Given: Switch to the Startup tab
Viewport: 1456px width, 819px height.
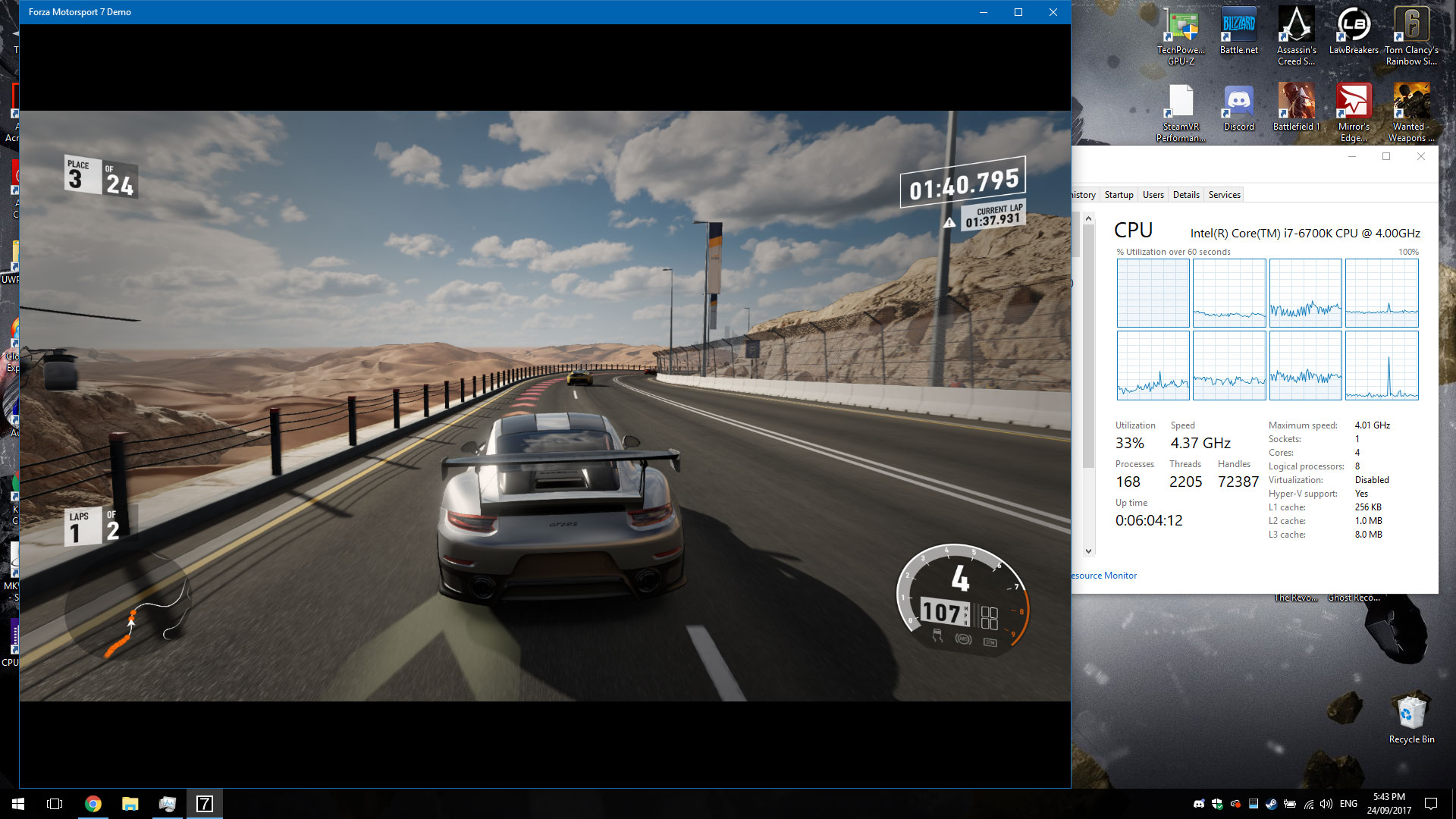Looking at the screenshot, I should [x=1119, y=195].
